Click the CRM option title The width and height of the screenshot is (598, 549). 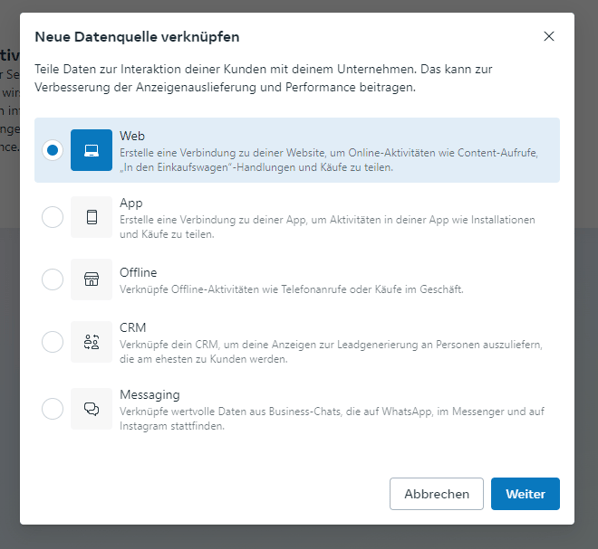133,327
